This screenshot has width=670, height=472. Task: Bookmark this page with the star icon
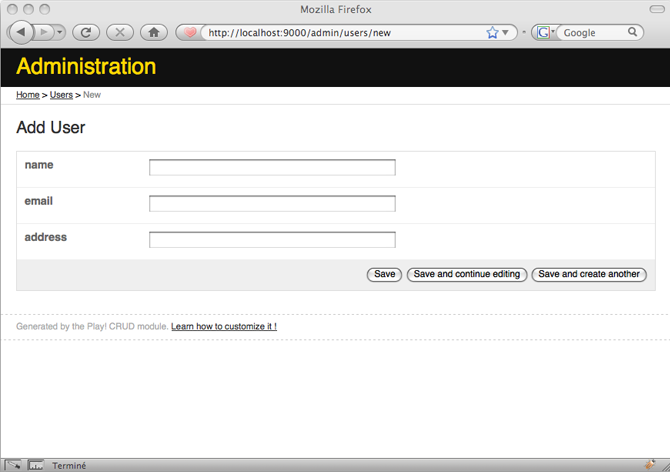coord(492,33)
